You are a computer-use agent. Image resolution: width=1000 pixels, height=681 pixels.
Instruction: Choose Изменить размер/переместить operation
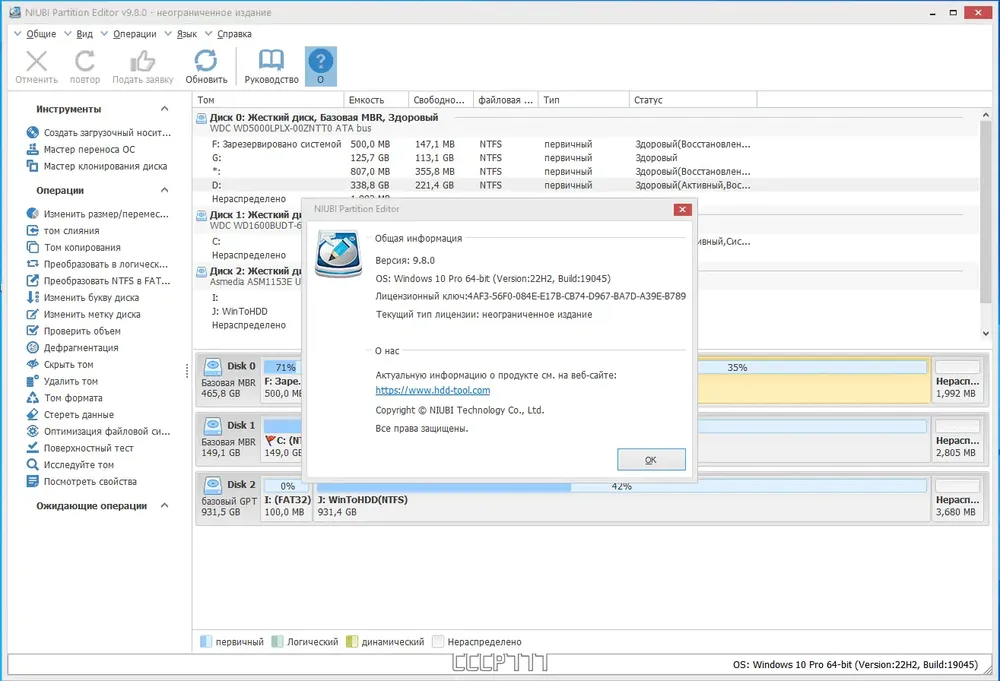coord(98,214)
